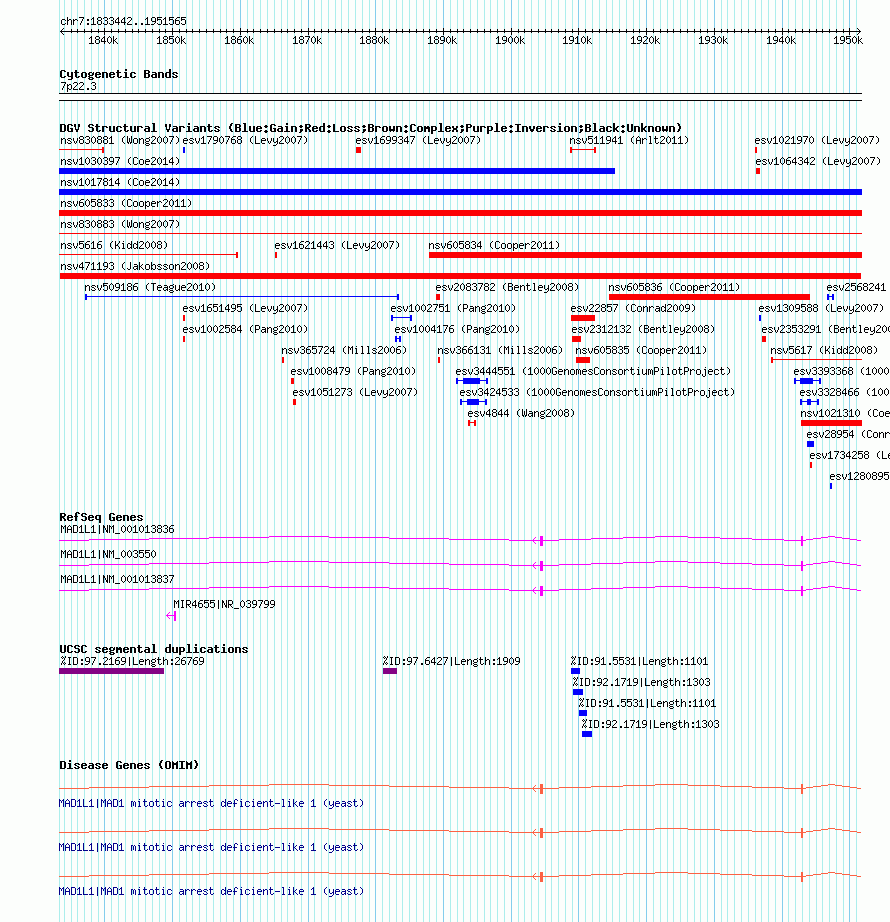Select the nsv605835 (Cooper2011) label

641,350
